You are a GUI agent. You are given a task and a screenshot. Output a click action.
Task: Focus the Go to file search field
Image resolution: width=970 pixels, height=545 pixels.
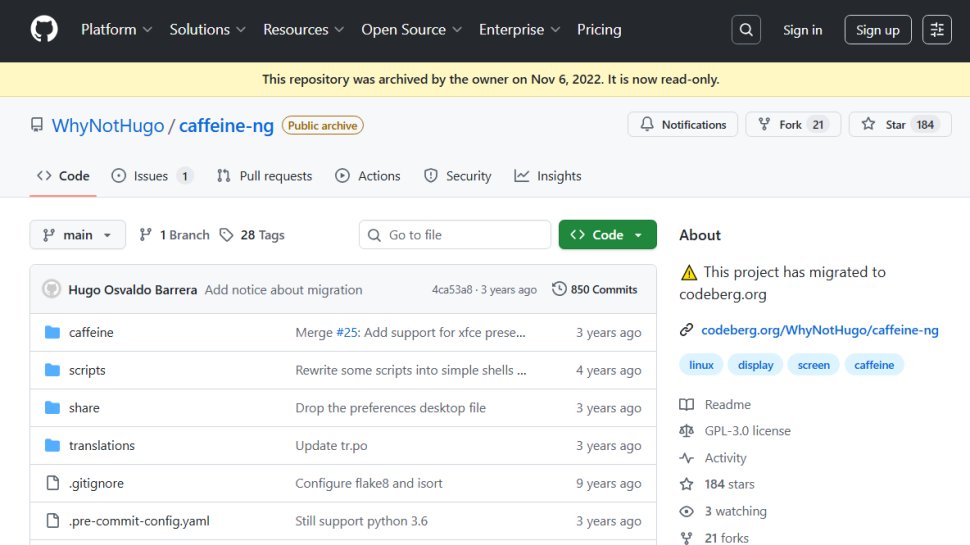point(455,235)
